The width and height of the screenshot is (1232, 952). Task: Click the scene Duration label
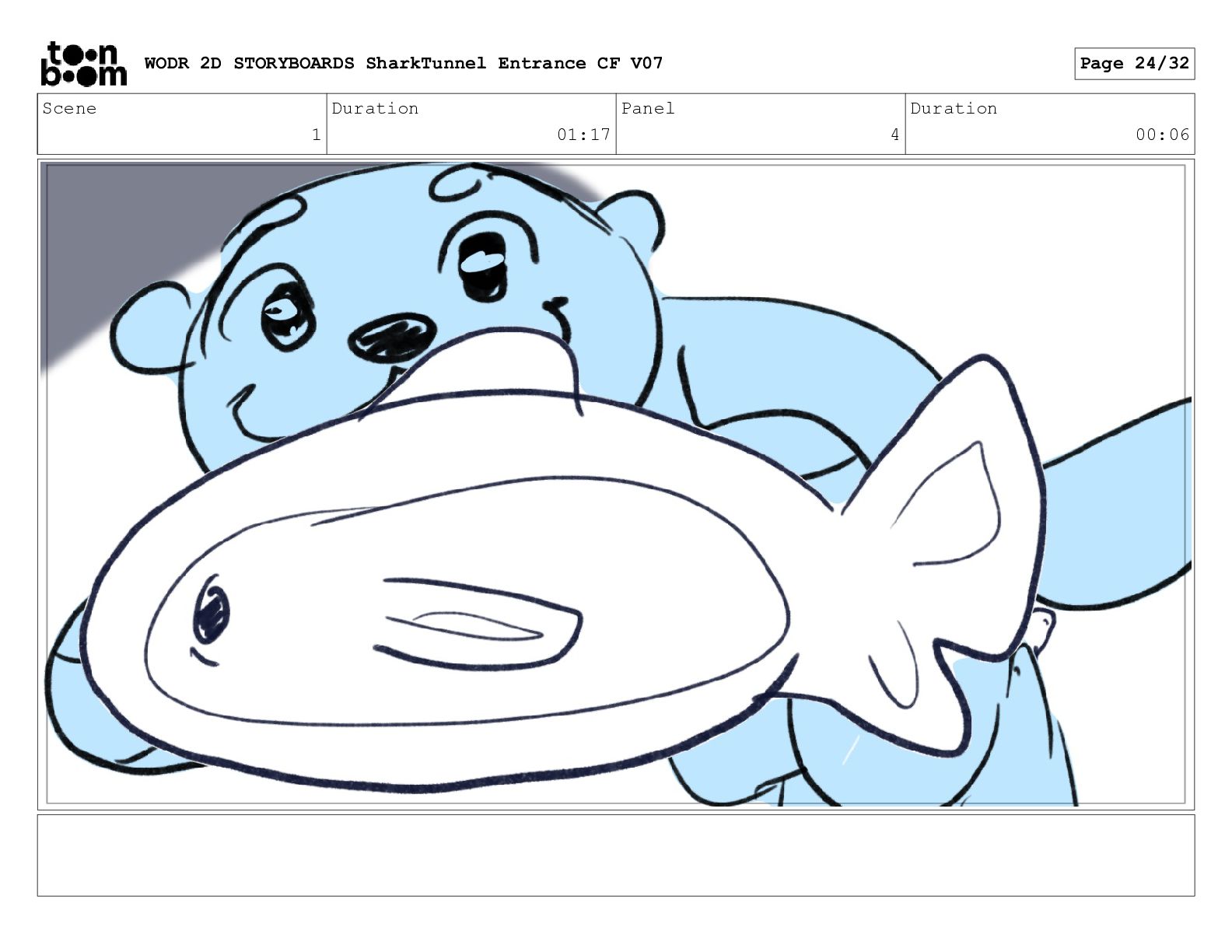point(375,108)
